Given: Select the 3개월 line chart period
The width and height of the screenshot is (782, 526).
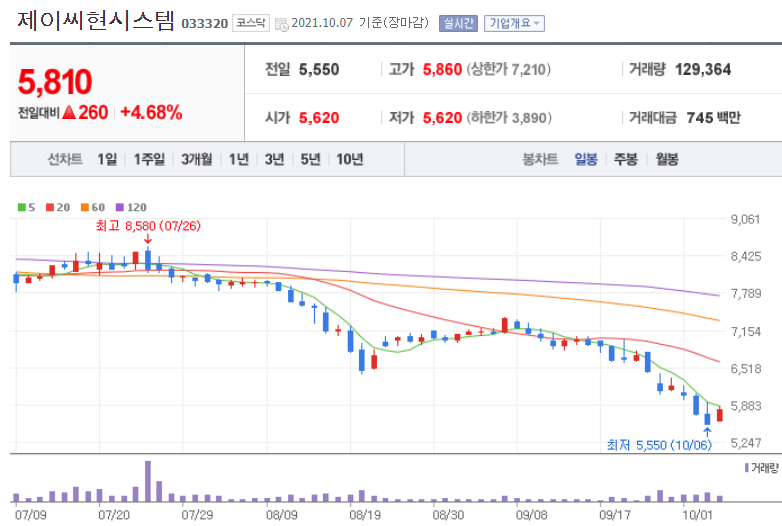Looking at the screenshot, I should [196, 159].
